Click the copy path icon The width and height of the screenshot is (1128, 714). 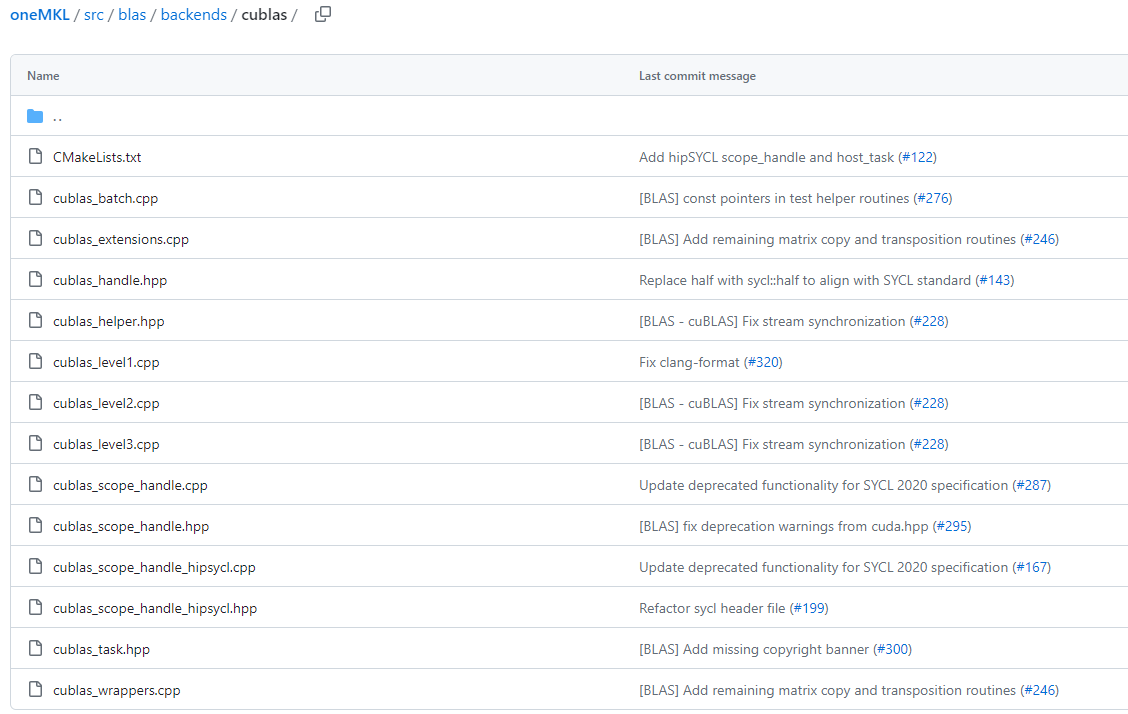pyautogui.click(x=322, y=15)
